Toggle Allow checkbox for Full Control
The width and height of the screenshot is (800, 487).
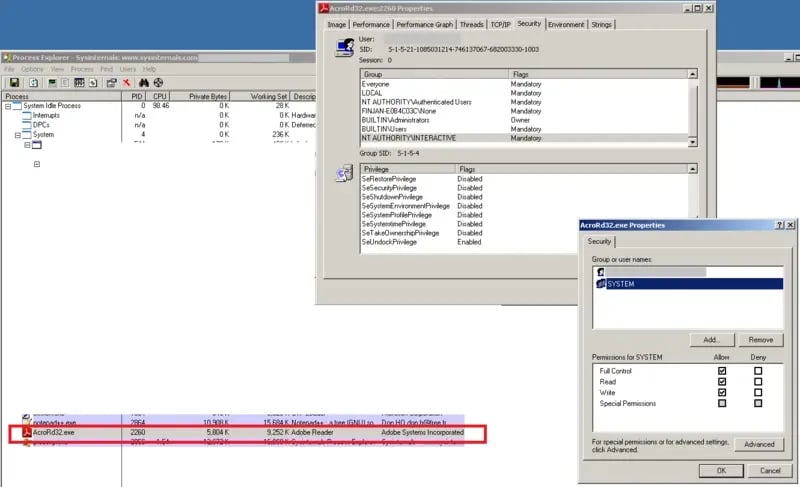pos(721,370)
